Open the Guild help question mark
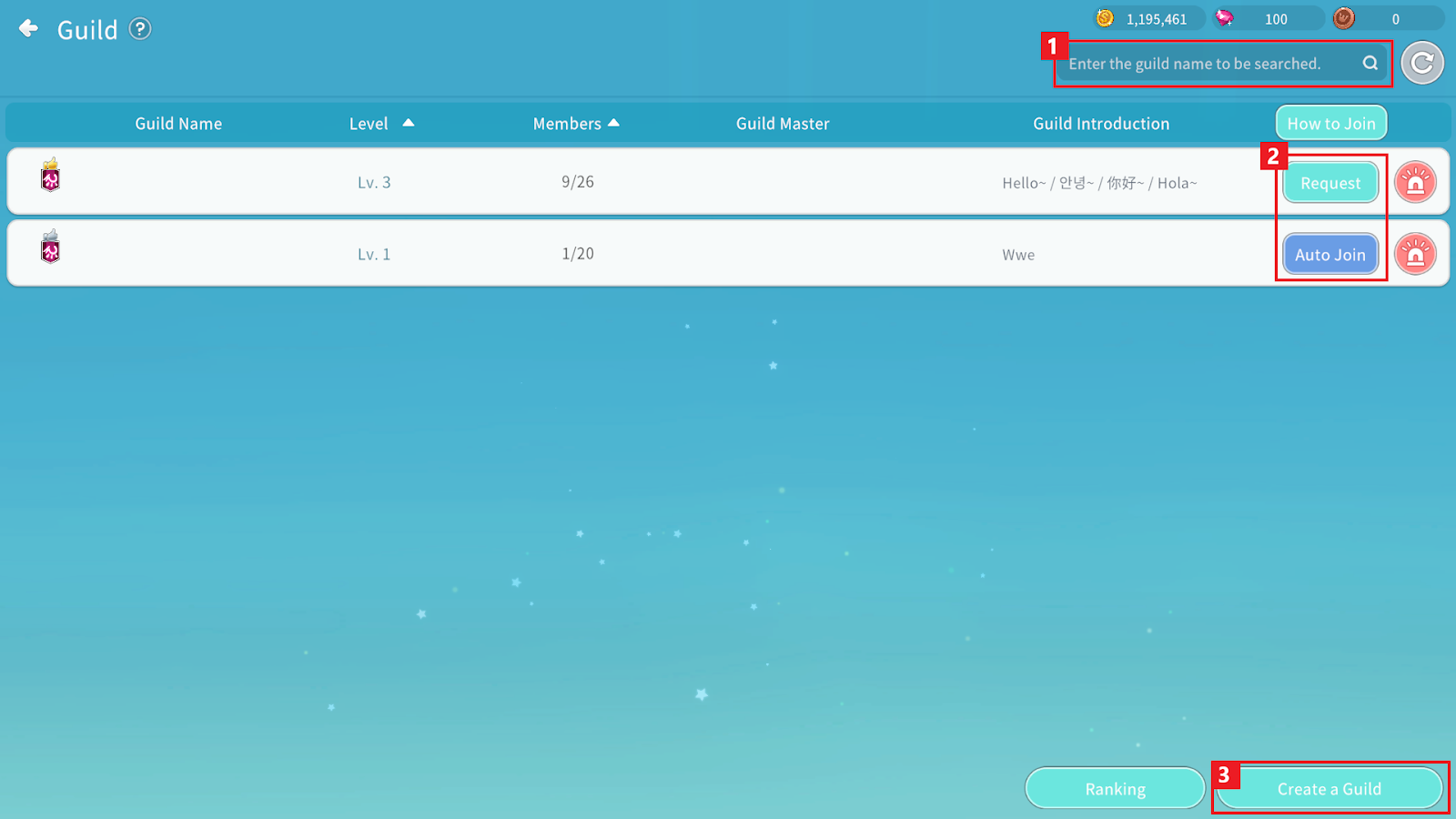Image resolution: width=1456 pixels, height=819 pixels. pyautogui.click(x=139, y=29)
